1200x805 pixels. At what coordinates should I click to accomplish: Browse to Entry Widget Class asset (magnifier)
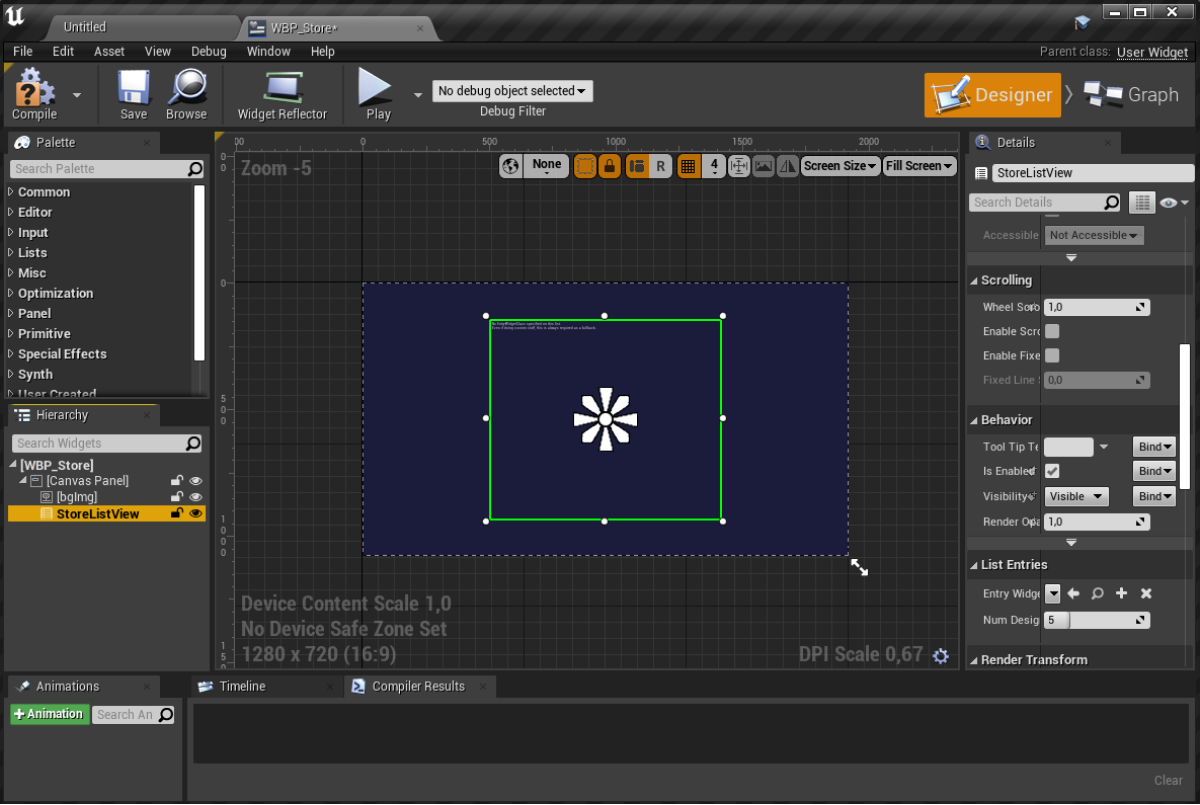pos(1097,594)
